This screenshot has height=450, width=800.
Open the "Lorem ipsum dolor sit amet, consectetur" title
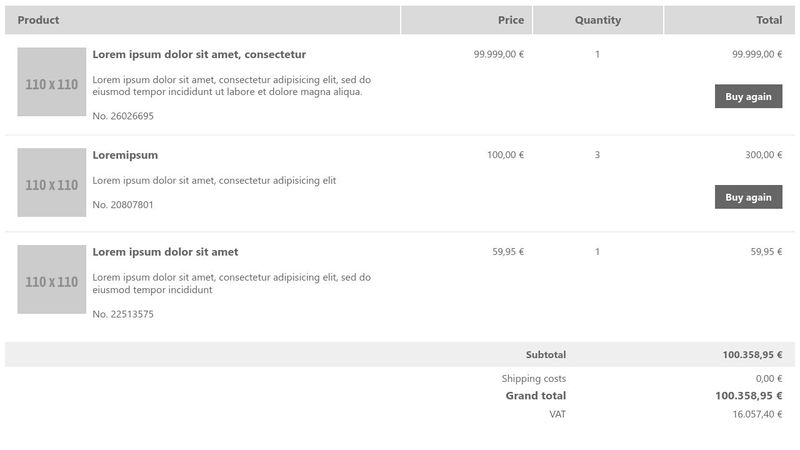(x=199, y=54)
